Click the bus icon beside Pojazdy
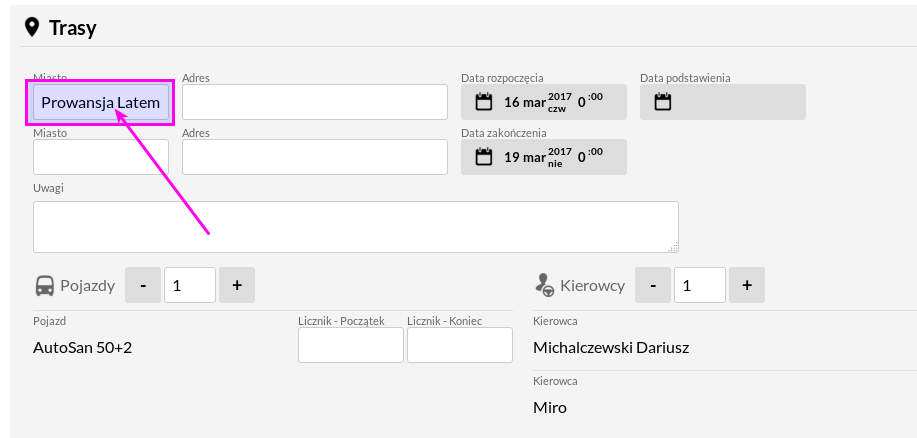The image size is (917, 438). (x=44, y=285)
